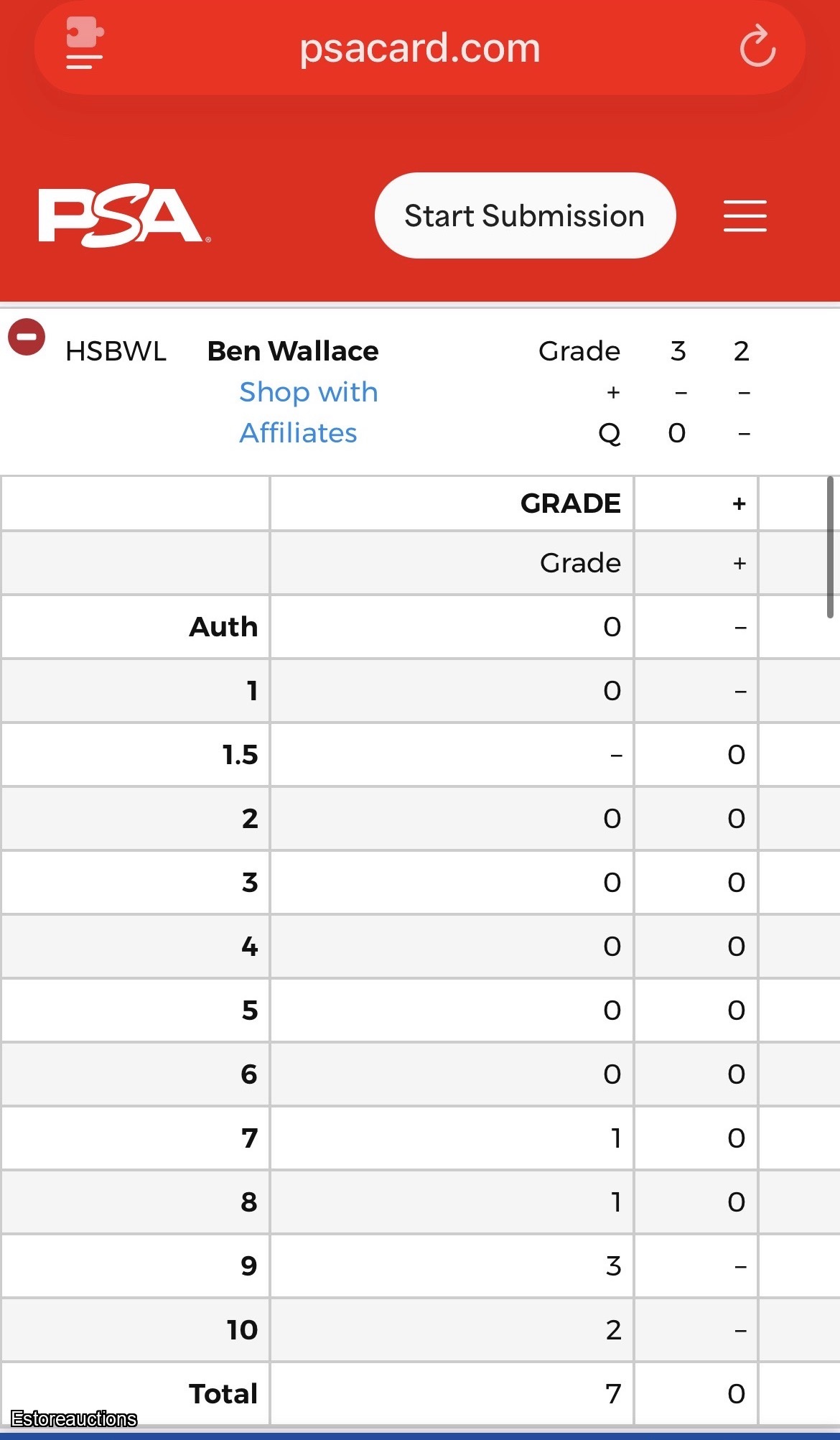Tap the psacard.com address bar
840x1440 pixels.
click(419, 48)
